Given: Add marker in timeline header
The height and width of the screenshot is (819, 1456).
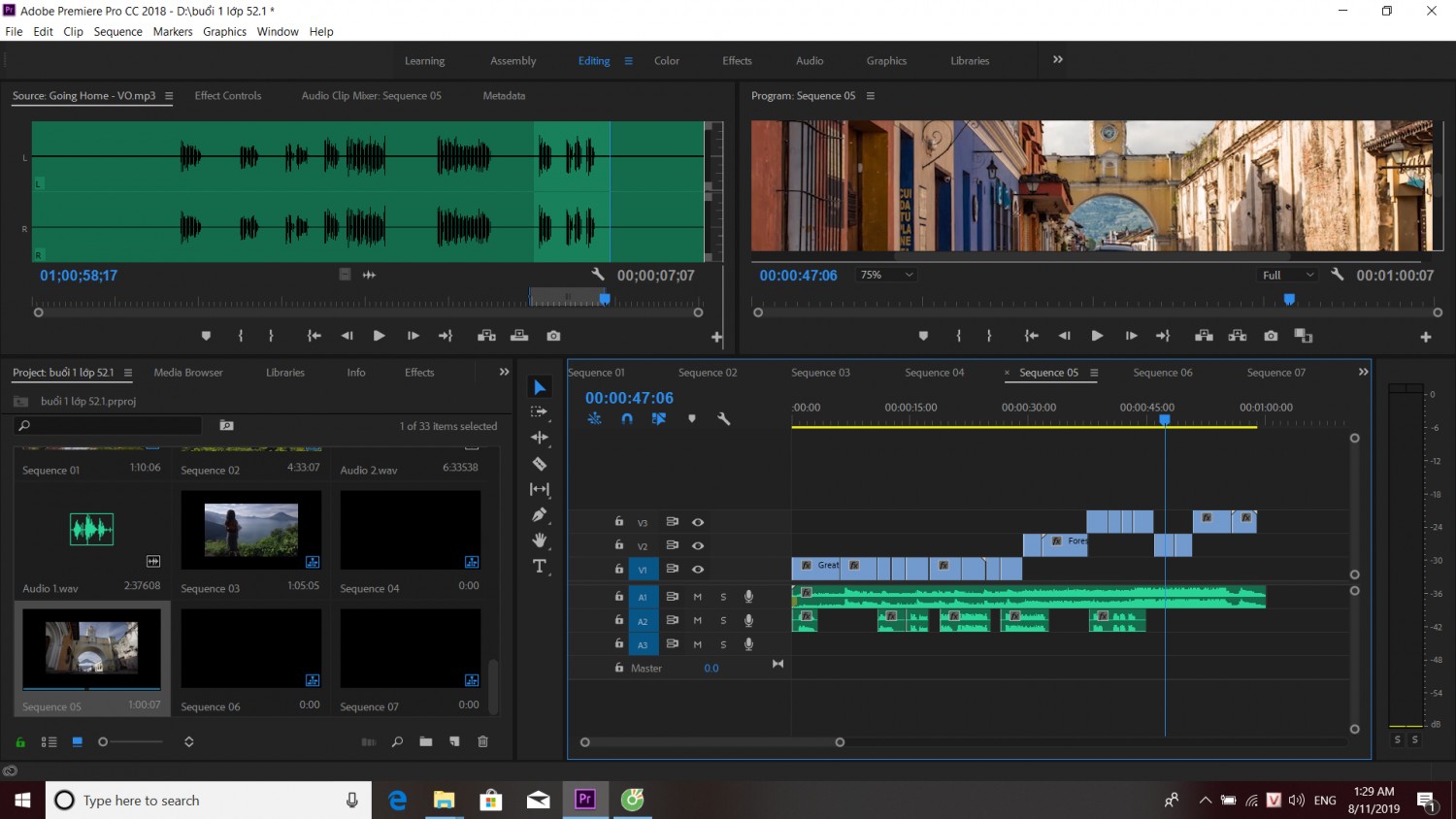Looking at the screenshot, I should [x=692, y=419].
